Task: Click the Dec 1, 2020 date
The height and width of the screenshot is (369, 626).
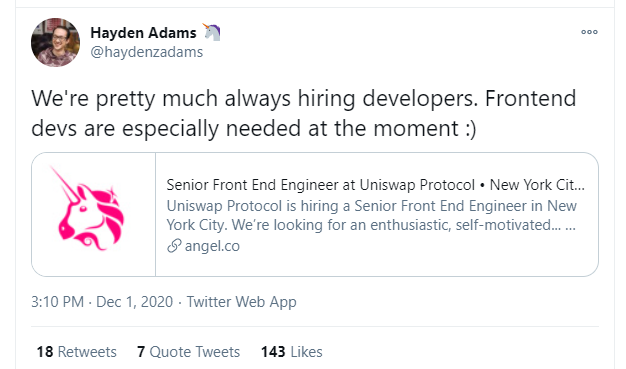Action: (x=135, y=302)
